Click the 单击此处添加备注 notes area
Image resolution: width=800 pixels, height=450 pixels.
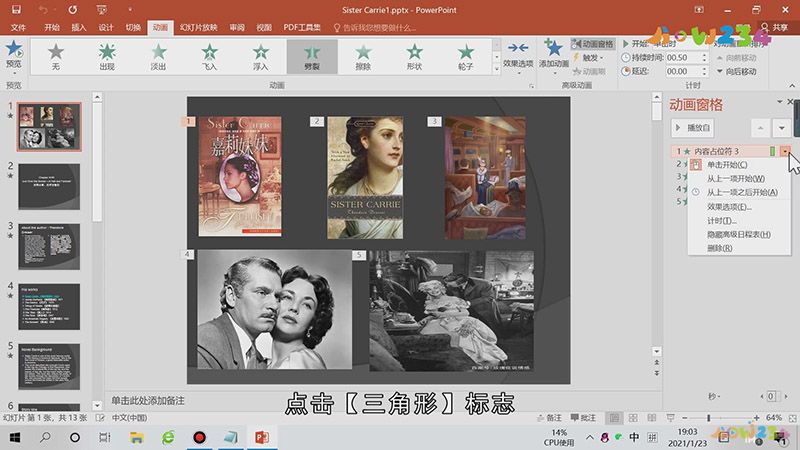click(x=147, y=401)
